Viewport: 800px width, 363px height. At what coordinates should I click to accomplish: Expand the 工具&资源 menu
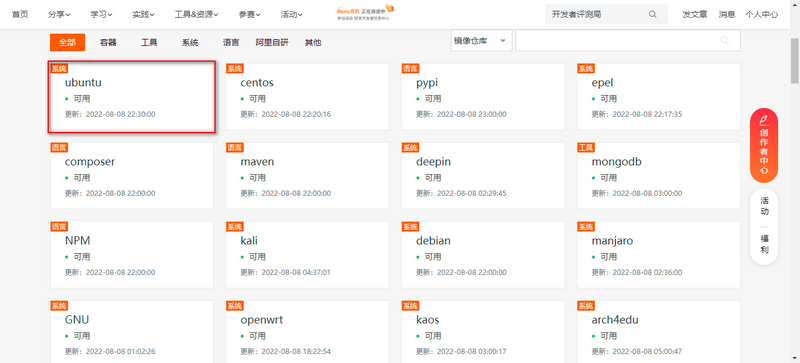196,14
